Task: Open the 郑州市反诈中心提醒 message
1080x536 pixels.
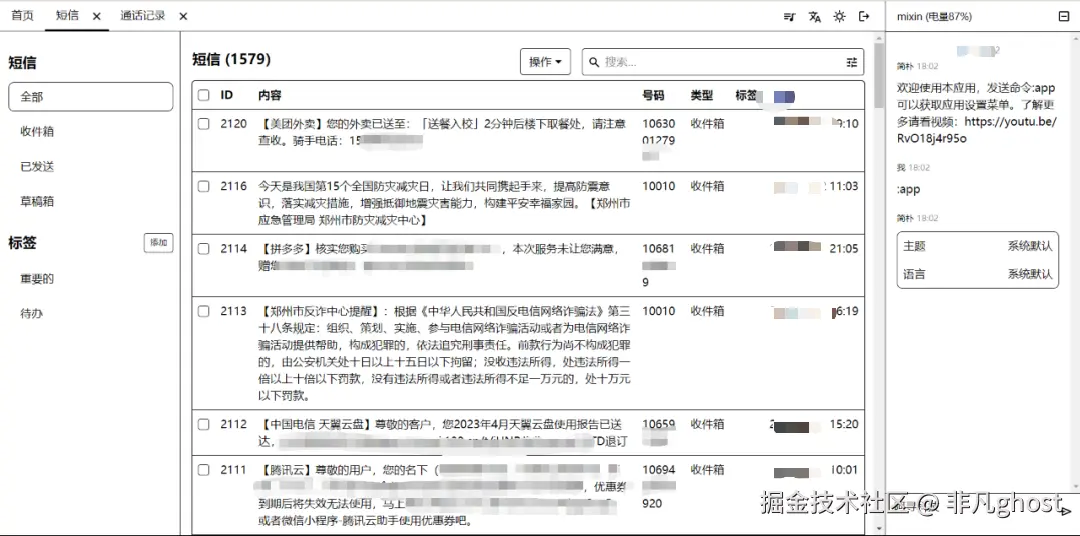Action: [444, 353]
